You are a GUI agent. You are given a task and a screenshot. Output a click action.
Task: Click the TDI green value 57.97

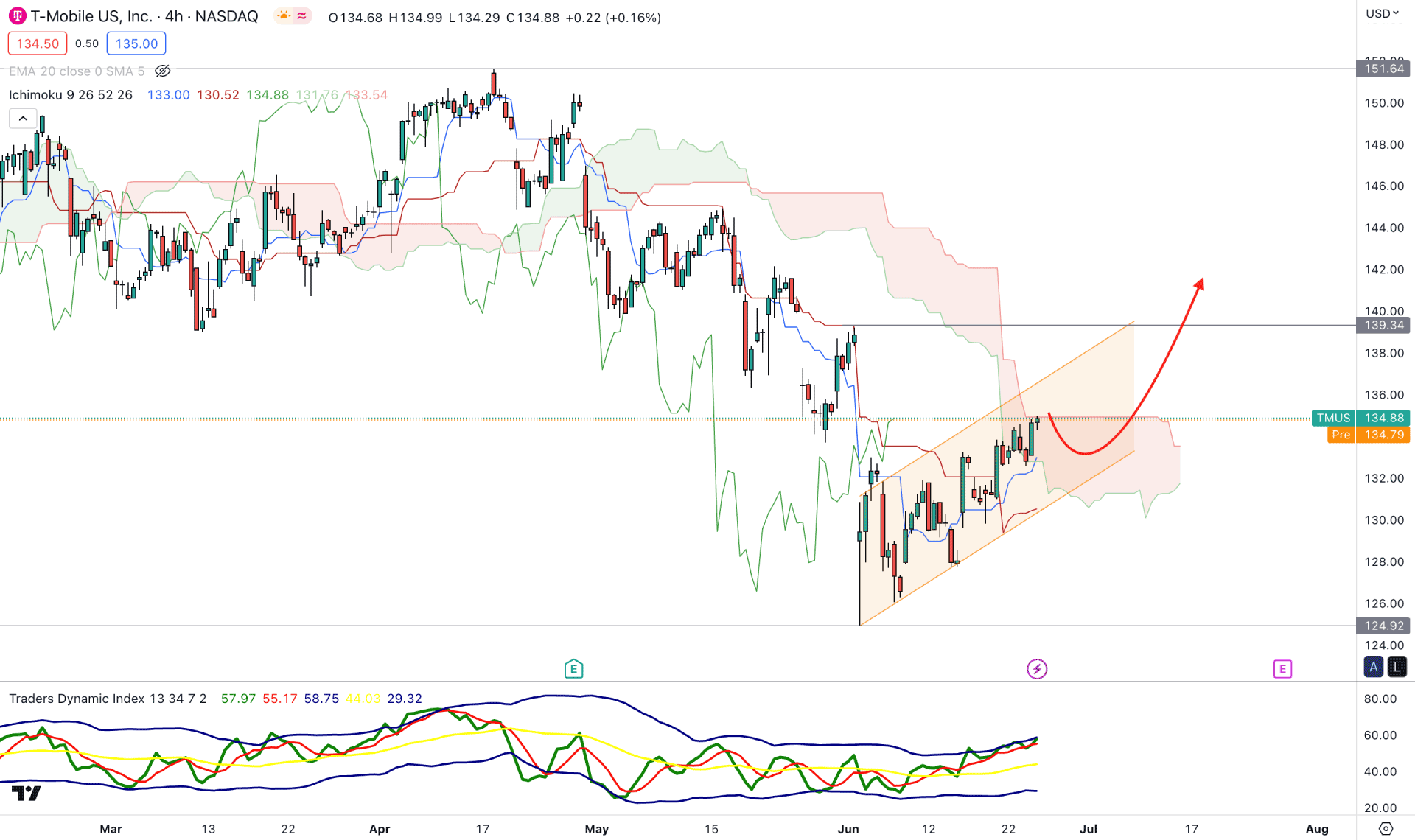238,699
